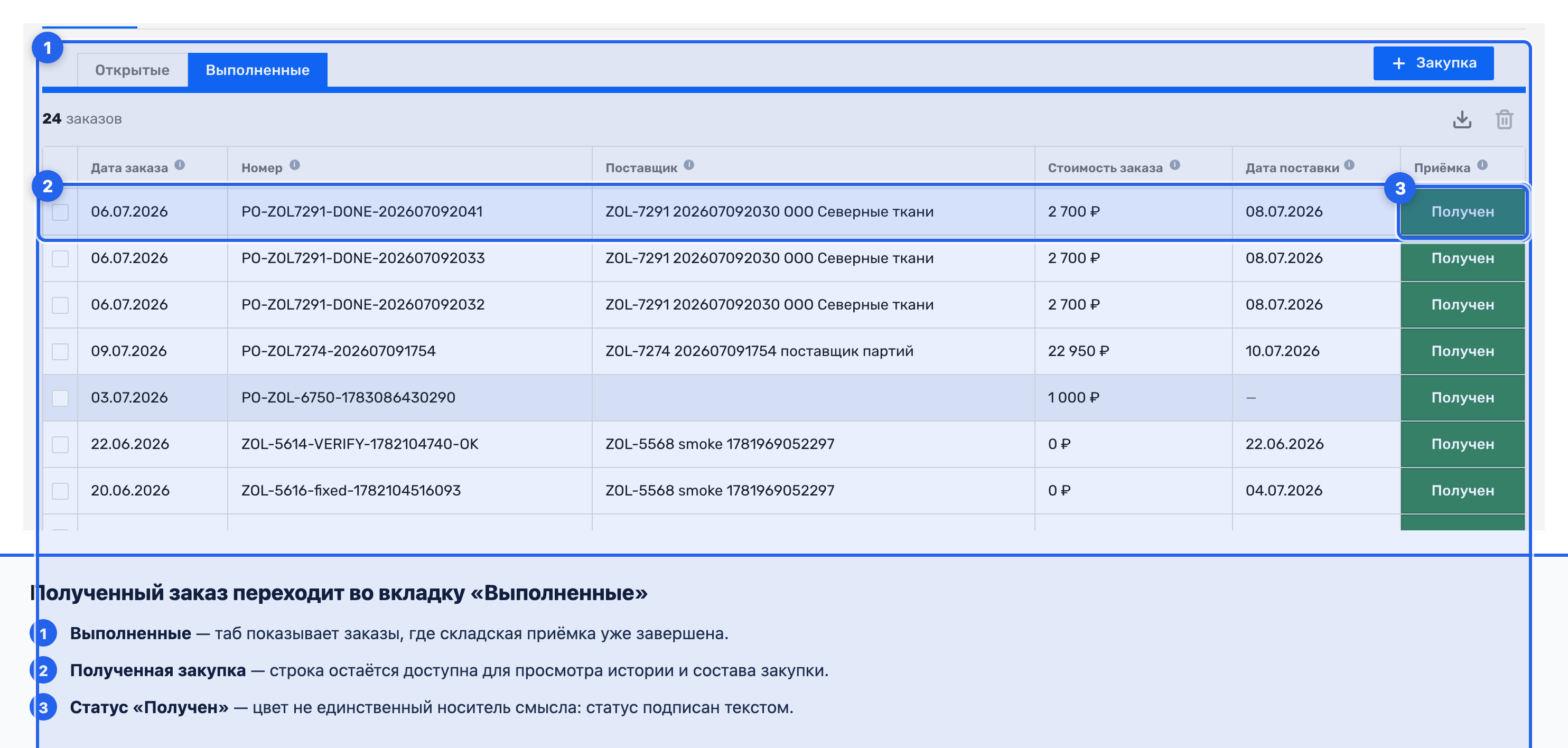
Task: Show info icon beside Поставщик header
Action: click(x=689, y=165)
